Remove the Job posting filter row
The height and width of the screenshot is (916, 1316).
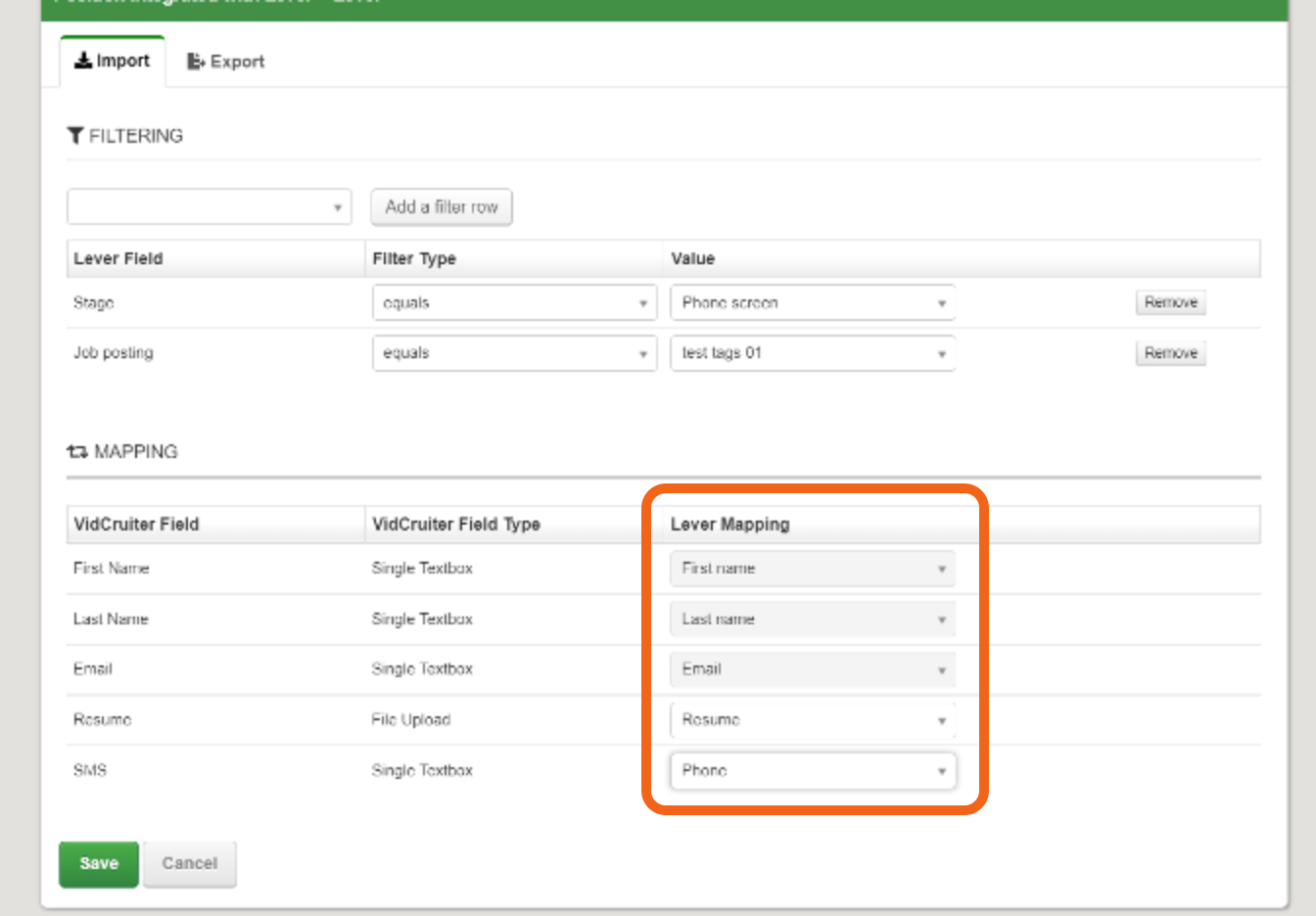[x=1170, y=352]
